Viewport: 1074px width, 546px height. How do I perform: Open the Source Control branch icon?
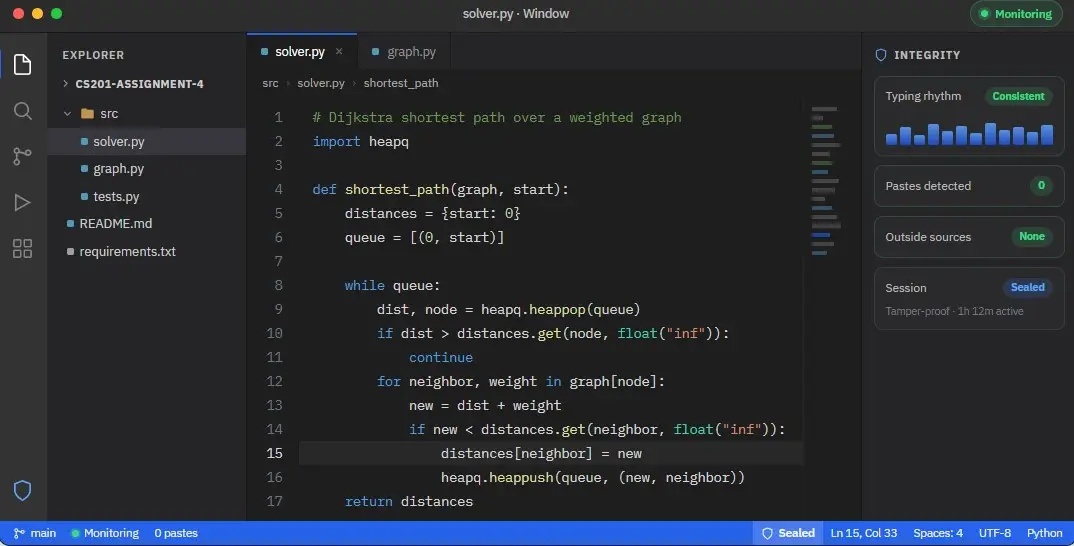pyautogui.click(x=23, y=156)
